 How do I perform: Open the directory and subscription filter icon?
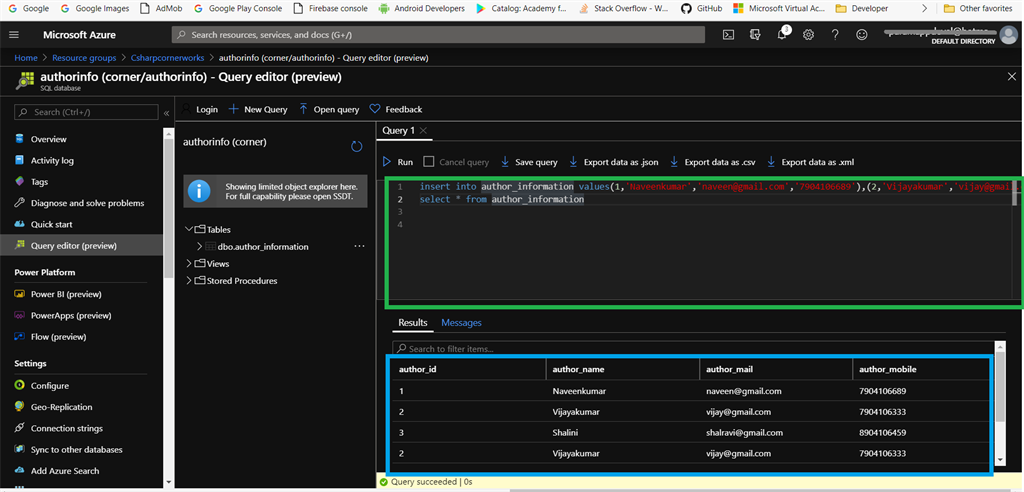coord(755,35)
